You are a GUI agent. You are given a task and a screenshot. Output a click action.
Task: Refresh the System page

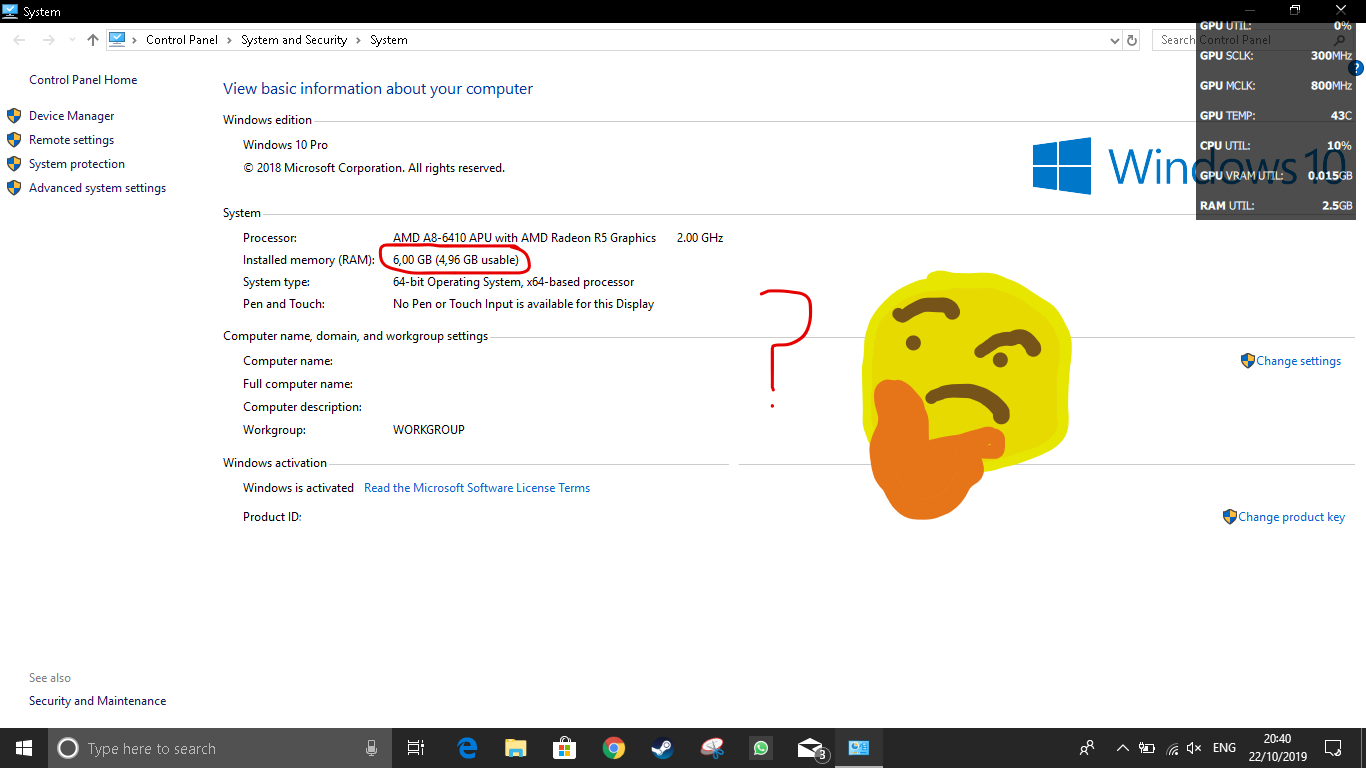click(x=1132, y=40)
